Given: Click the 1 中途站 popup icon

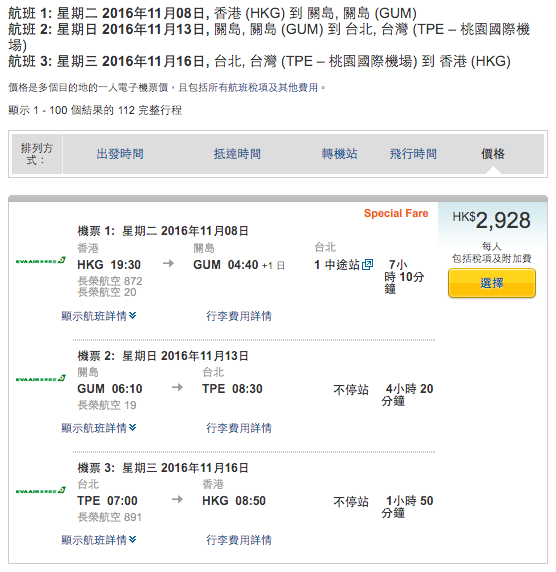Looking at the screenshot, I should coord(367,264).
